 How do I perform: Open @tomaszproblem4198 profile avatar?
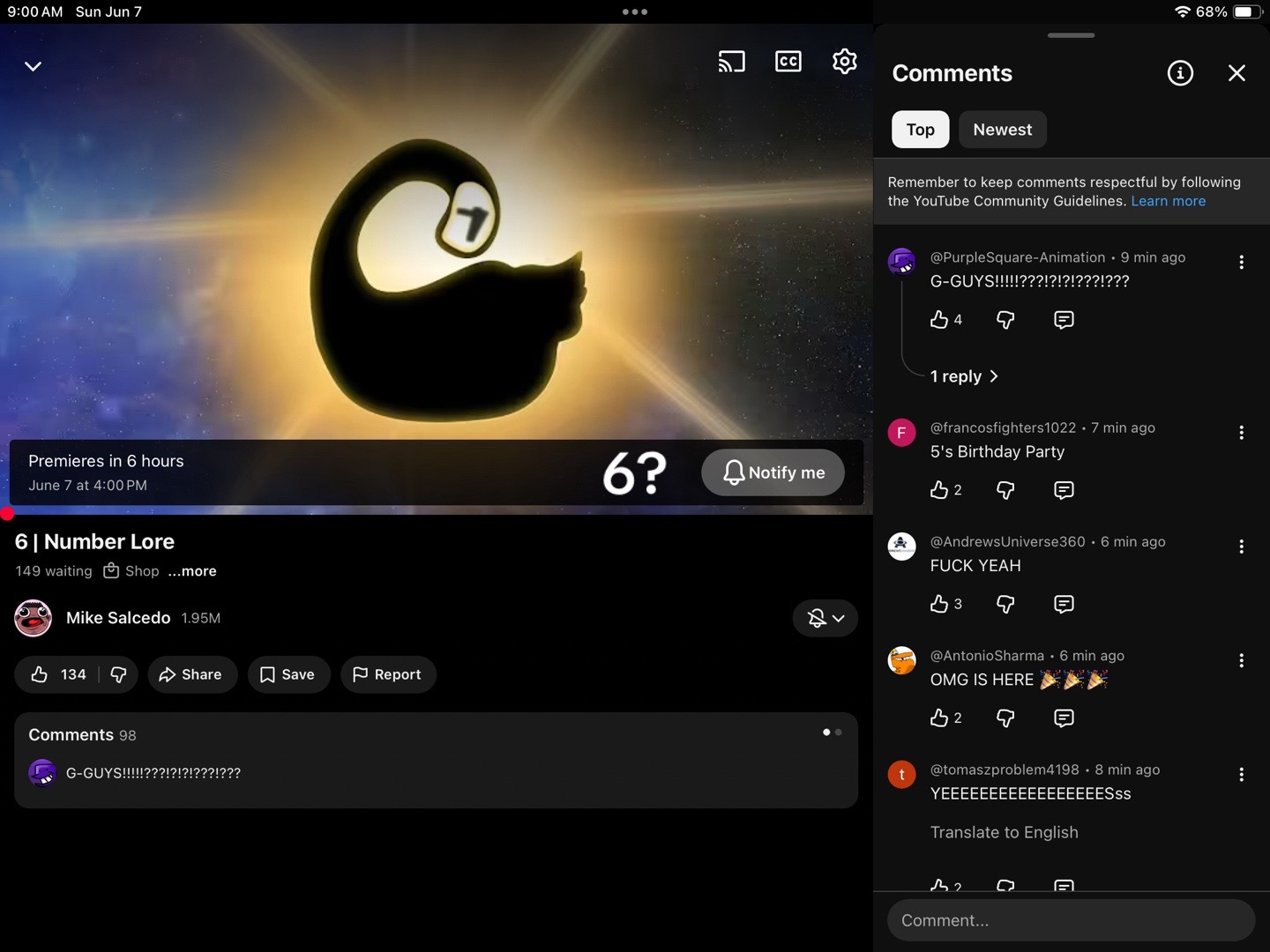[x=901, y=774]
